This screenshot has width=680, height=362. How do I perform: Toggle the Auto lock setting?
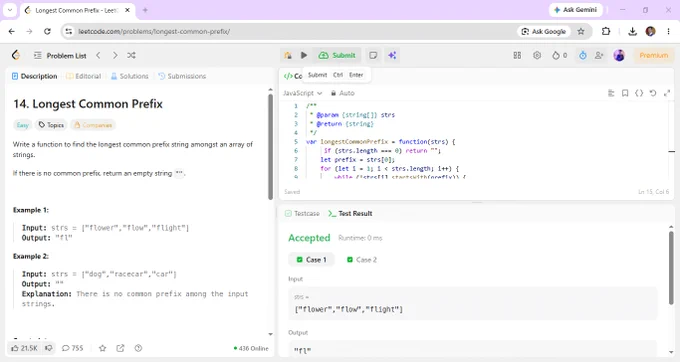(343, 93)
